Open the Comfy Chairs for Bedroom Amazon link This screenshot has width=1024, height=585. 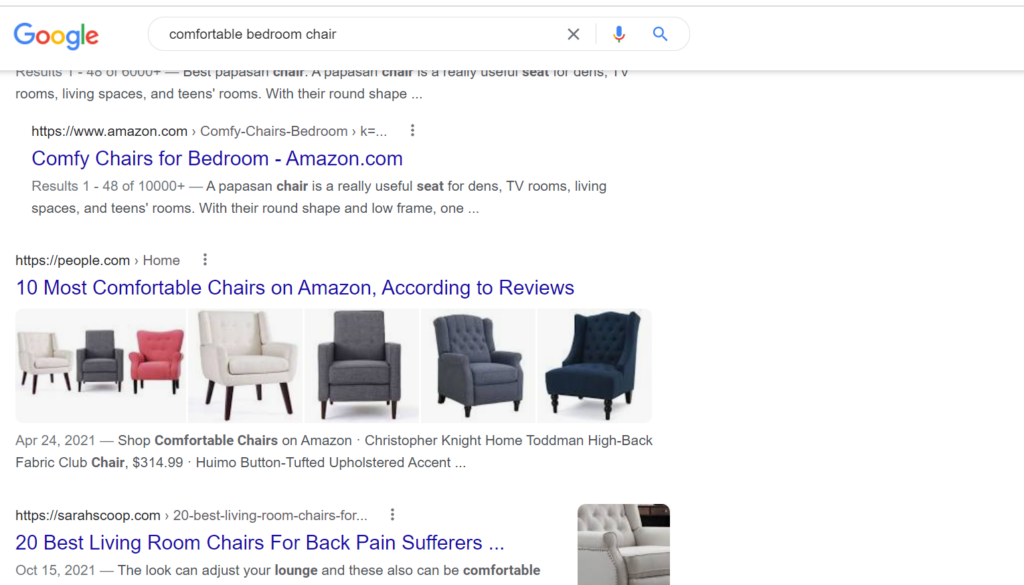click(x=217, y=159)
